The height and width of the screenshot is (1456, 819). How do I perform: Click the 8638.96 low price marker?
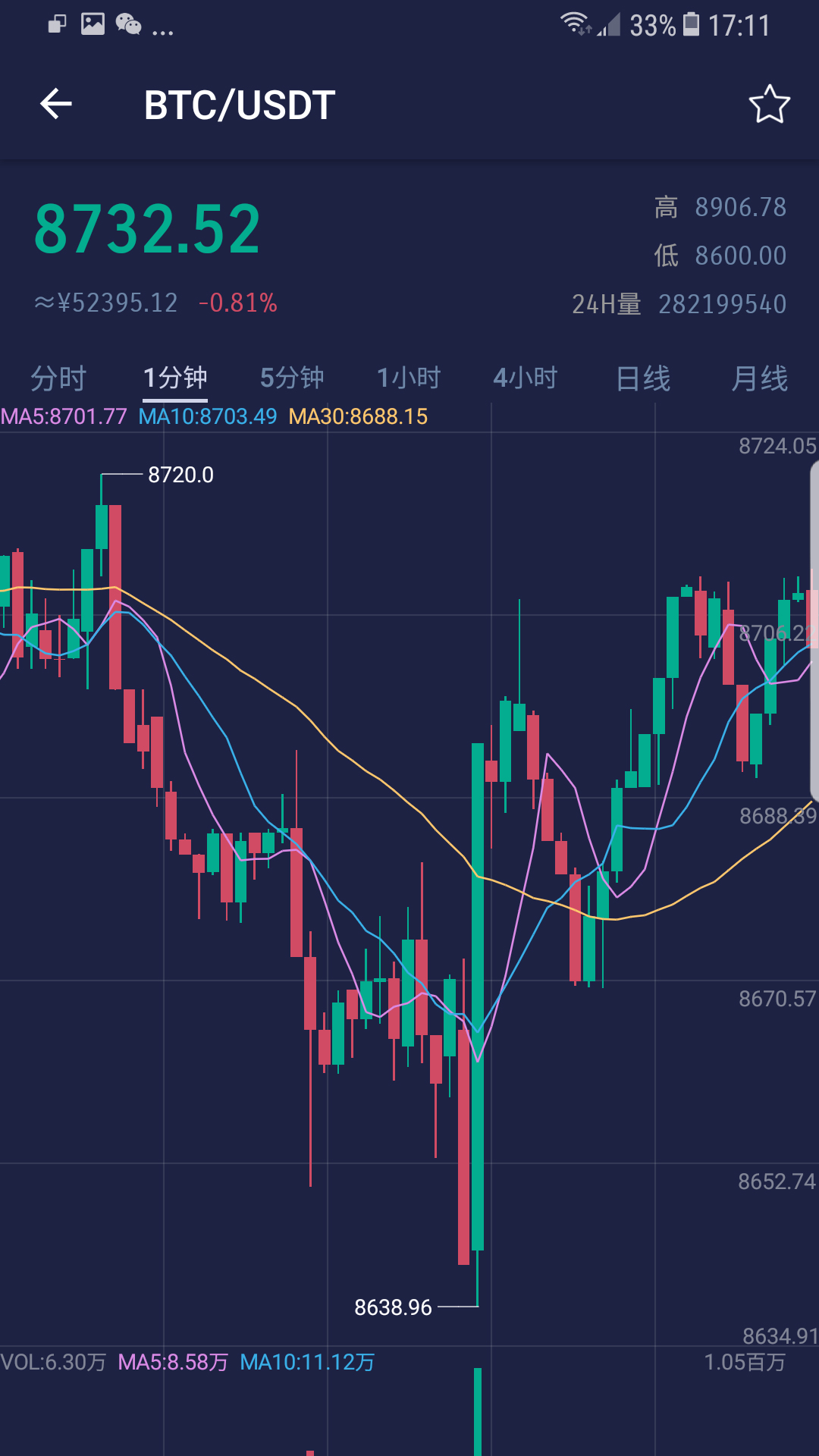tap(393, 1307)
